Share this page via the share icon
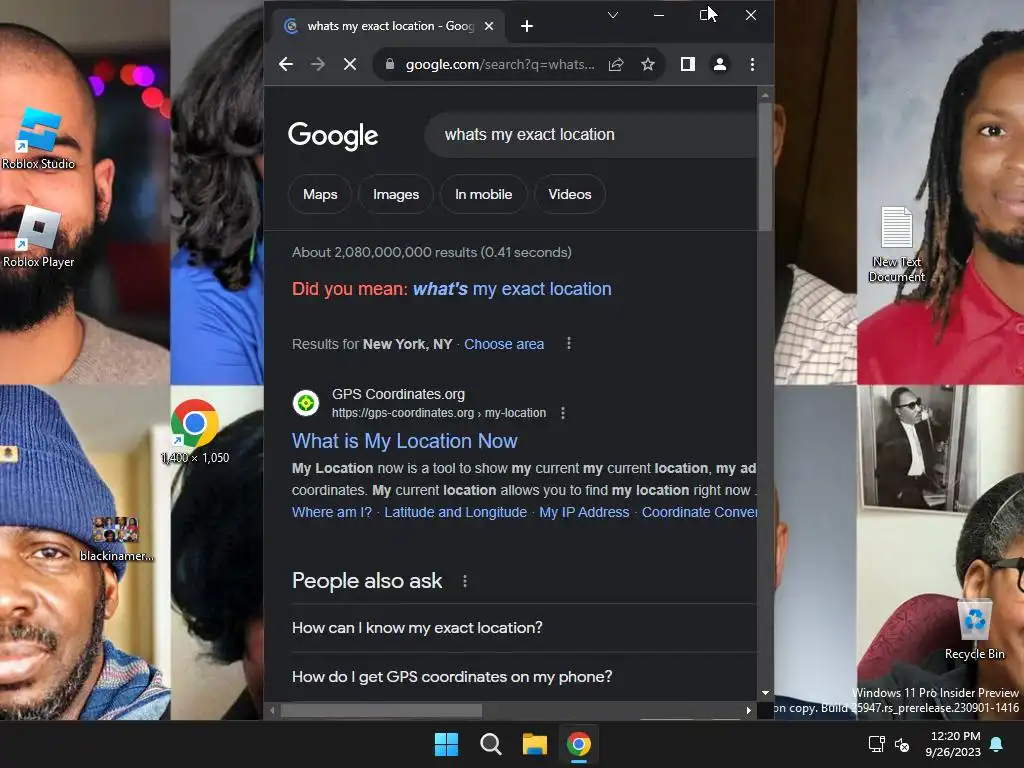 click(x=616, y=64)
